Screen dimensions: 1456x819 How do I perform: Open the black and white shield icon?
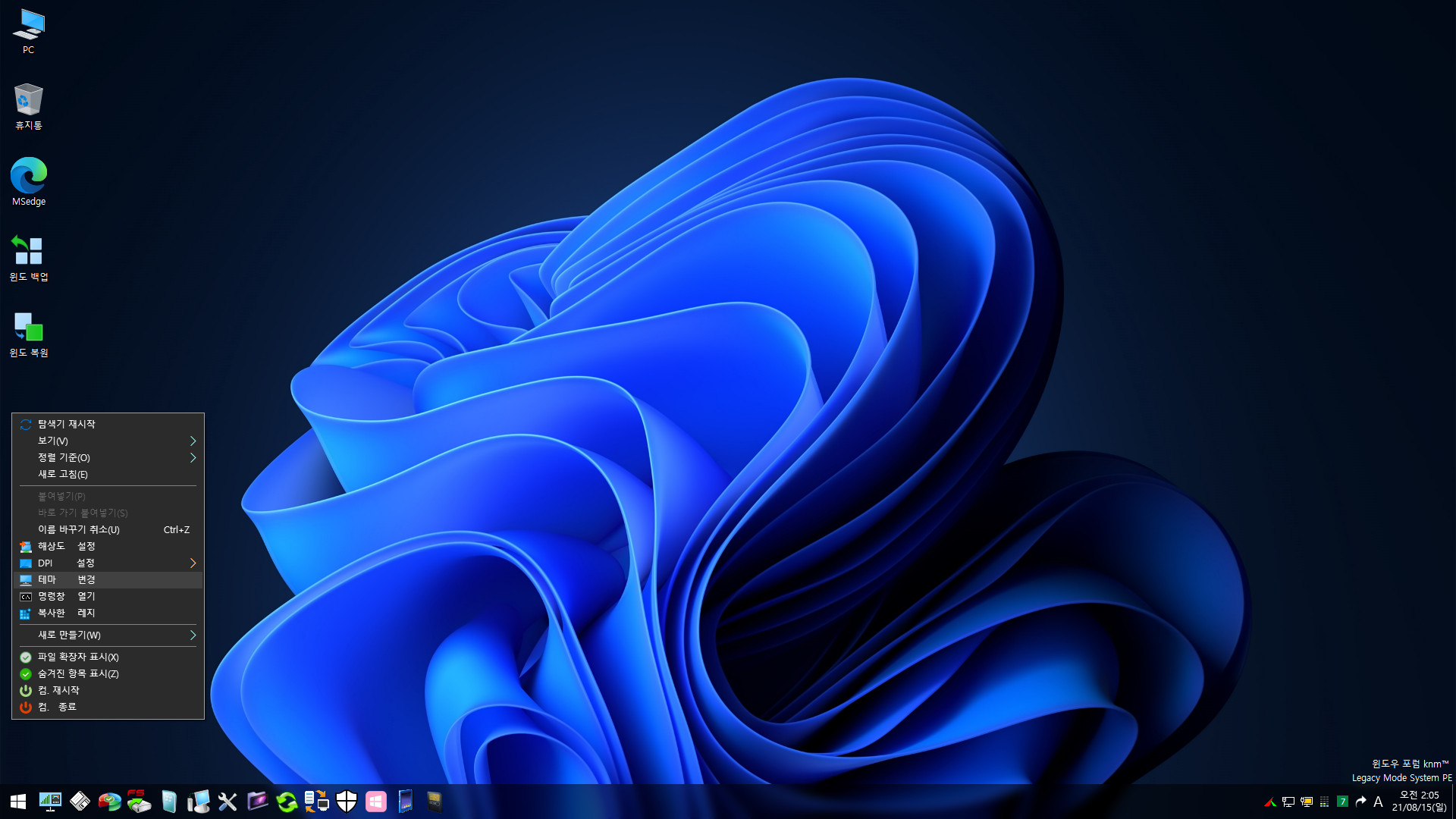[x=347, y=802]
